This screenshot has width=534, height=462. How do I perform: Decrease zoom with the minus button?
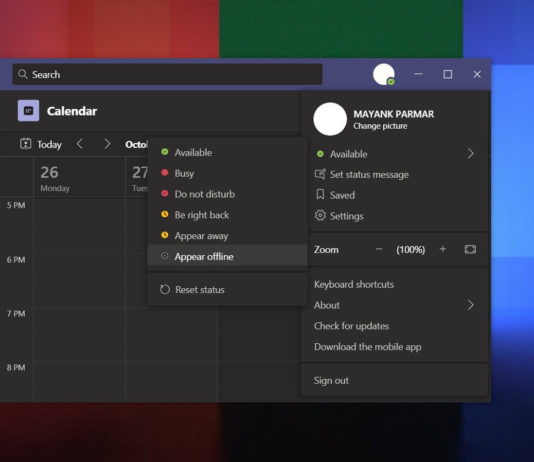click(379, 249)
